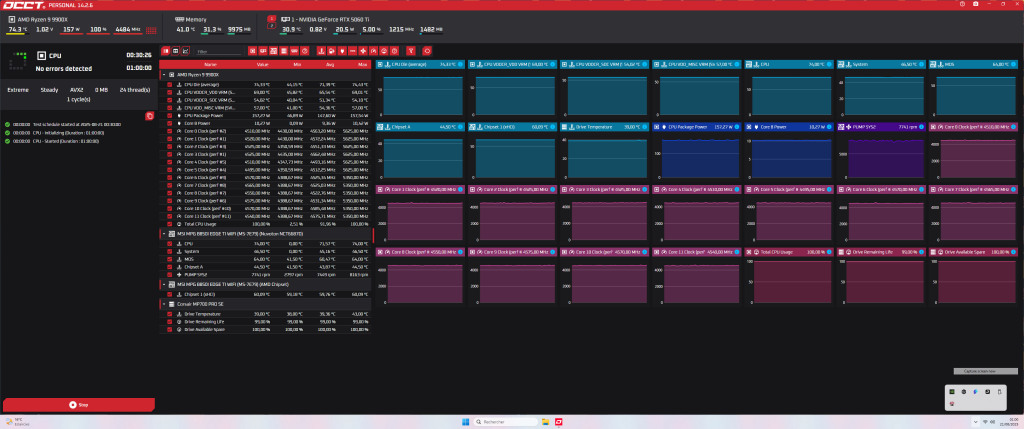
Task: Click the red grid icon beside CPU frequency
Action: coord(151,30)
